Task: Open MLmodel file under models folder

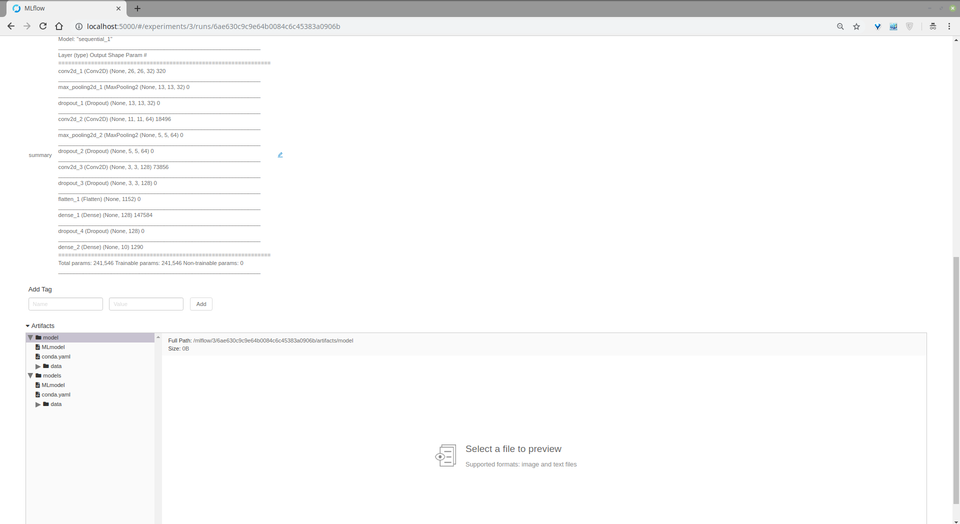Action: coord(53,385)
